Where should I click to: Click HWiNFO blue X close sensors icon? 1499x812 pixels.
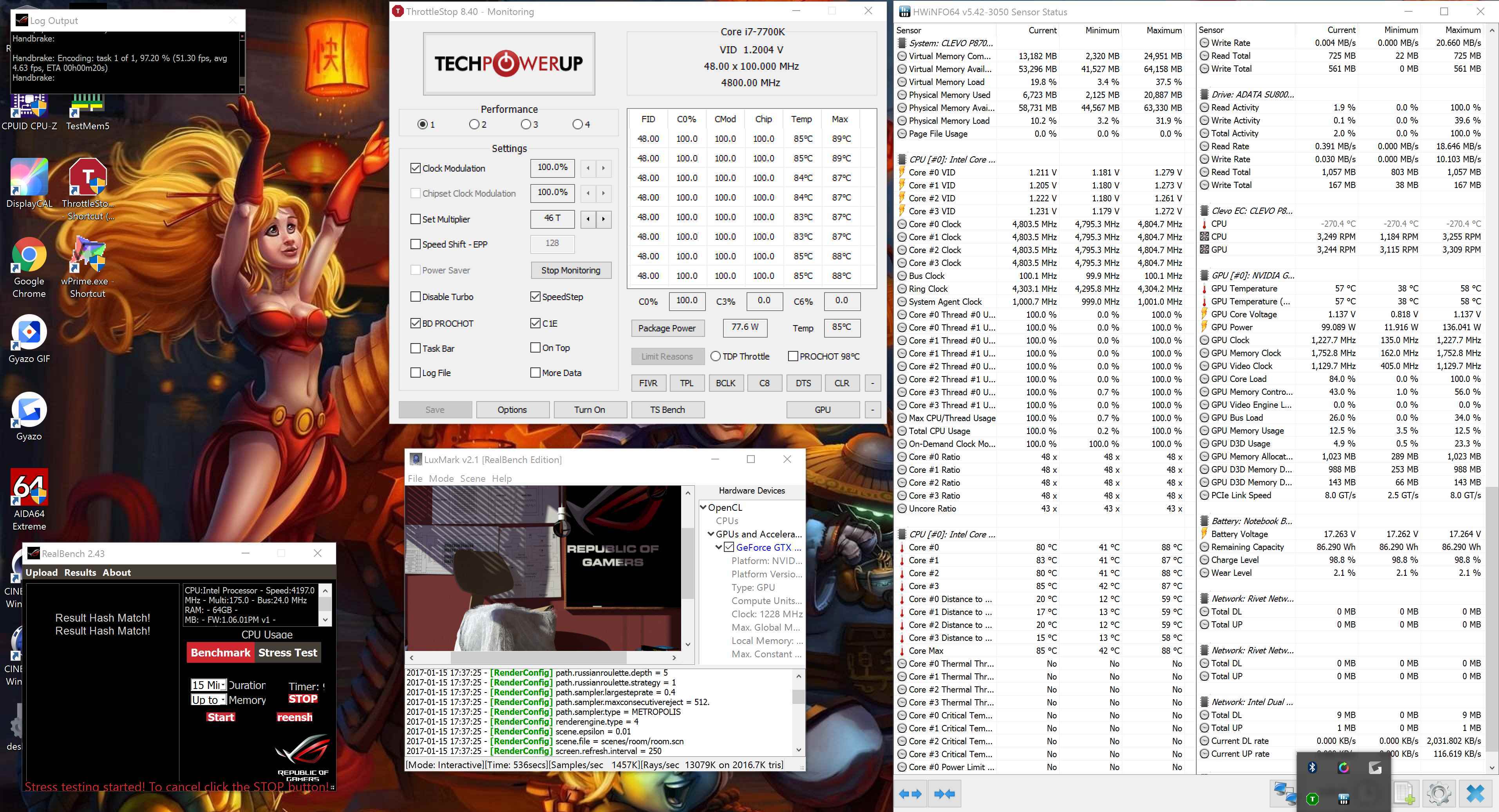(1476, 794)
